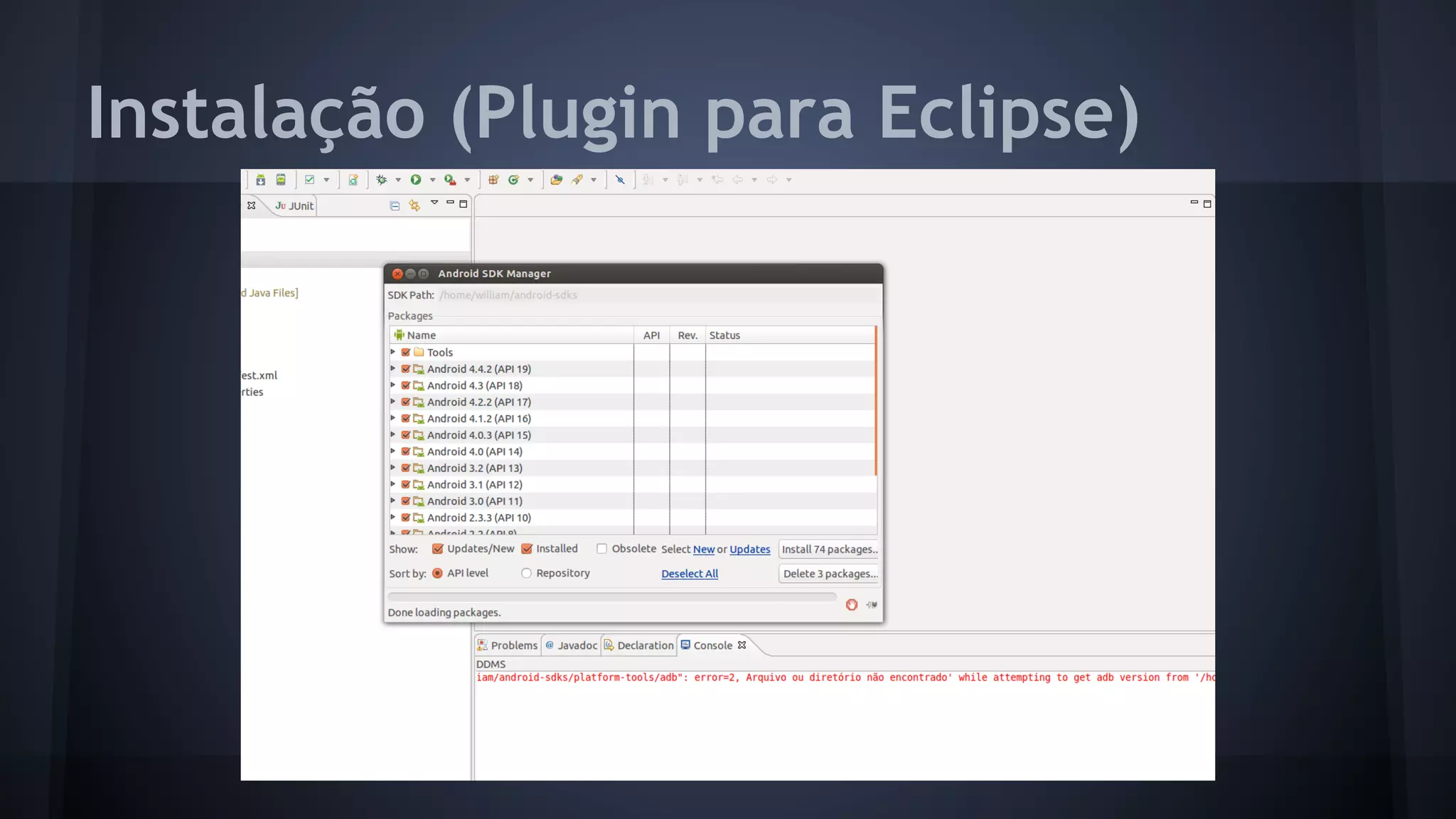Toggle Link with Editor in left panel
This screenshot has height=819, width=1456.
click(x=414, y=206)
